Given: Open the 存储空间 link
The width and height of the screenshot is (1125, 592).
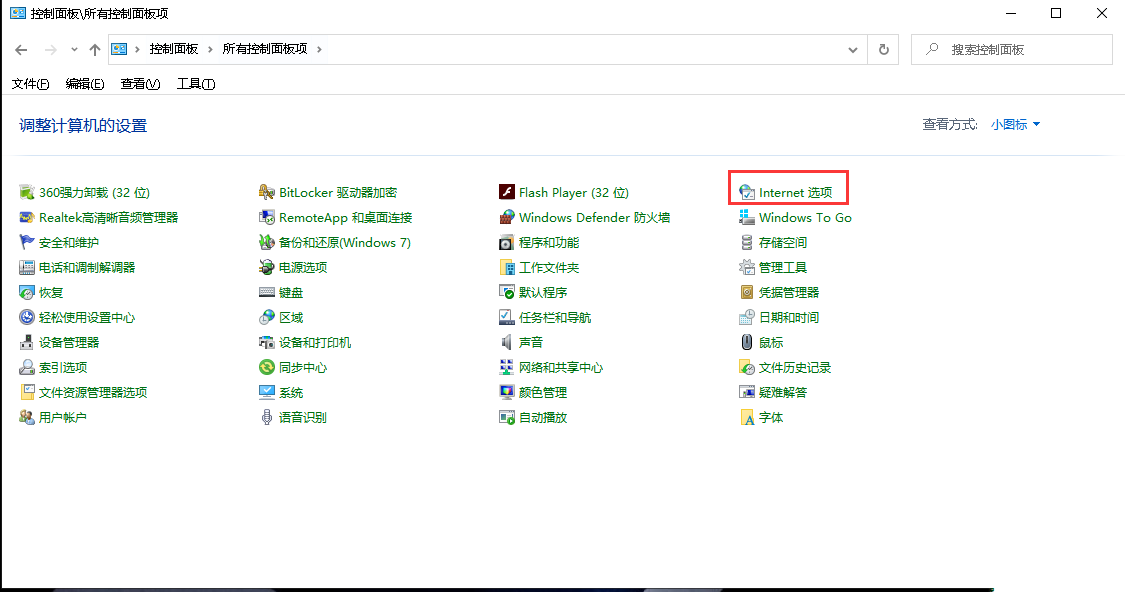Looking at the screenshot, I should click(x=783, y=243).
